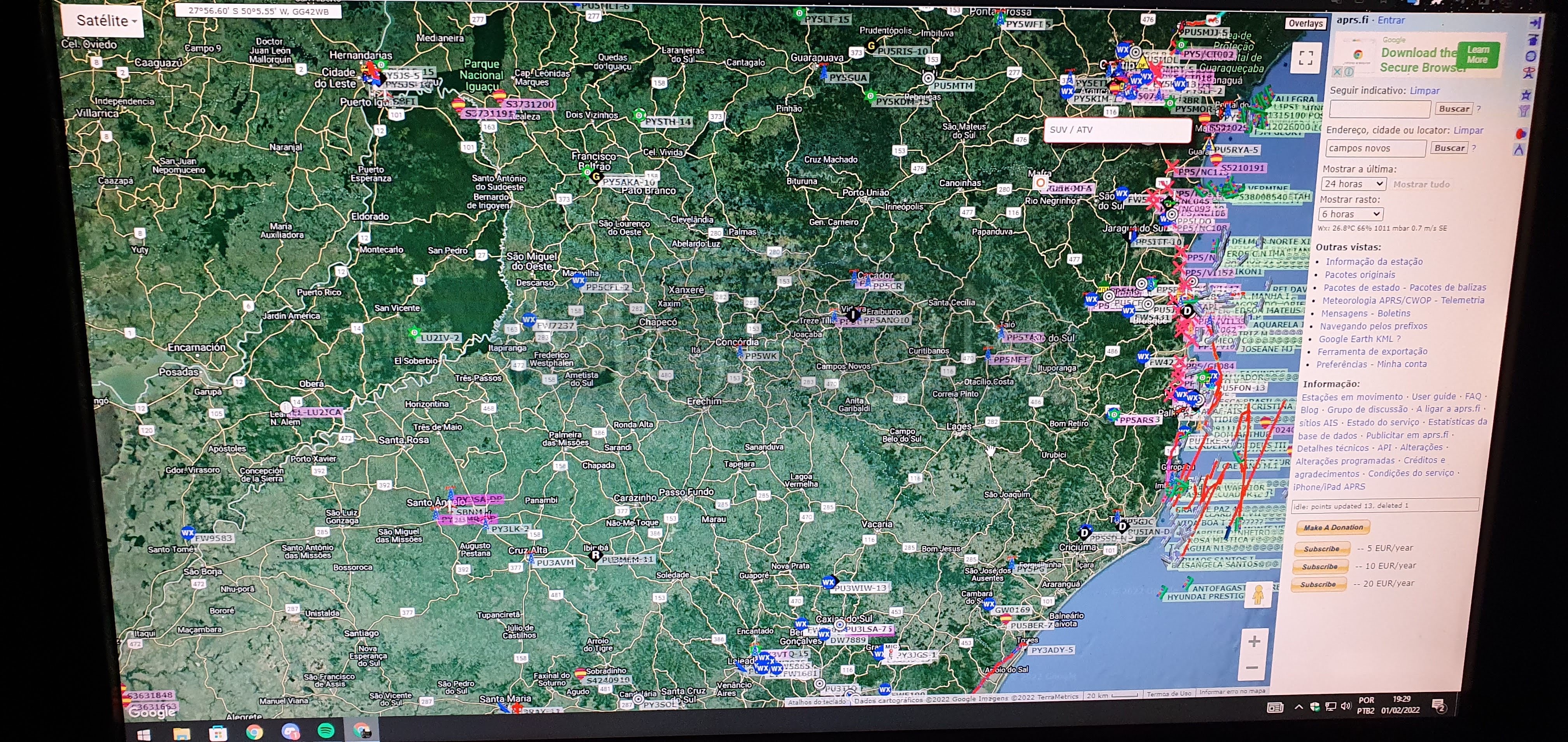Open Street View pegman on map
This screenshot has height=742, width=1568.
click(x=1258, y=594)
